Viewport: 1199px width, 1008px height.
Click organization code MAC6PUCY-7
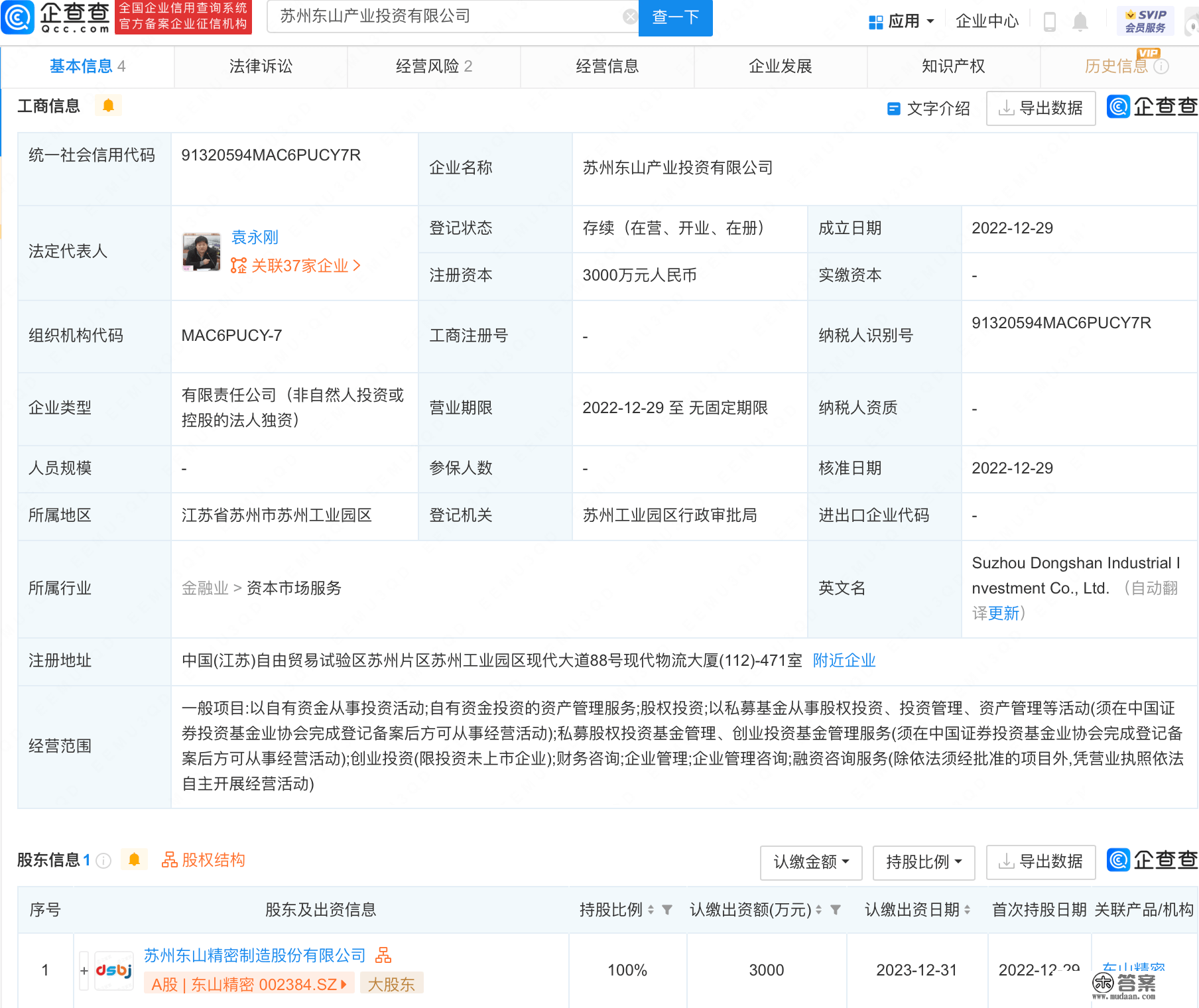point(231,336)
